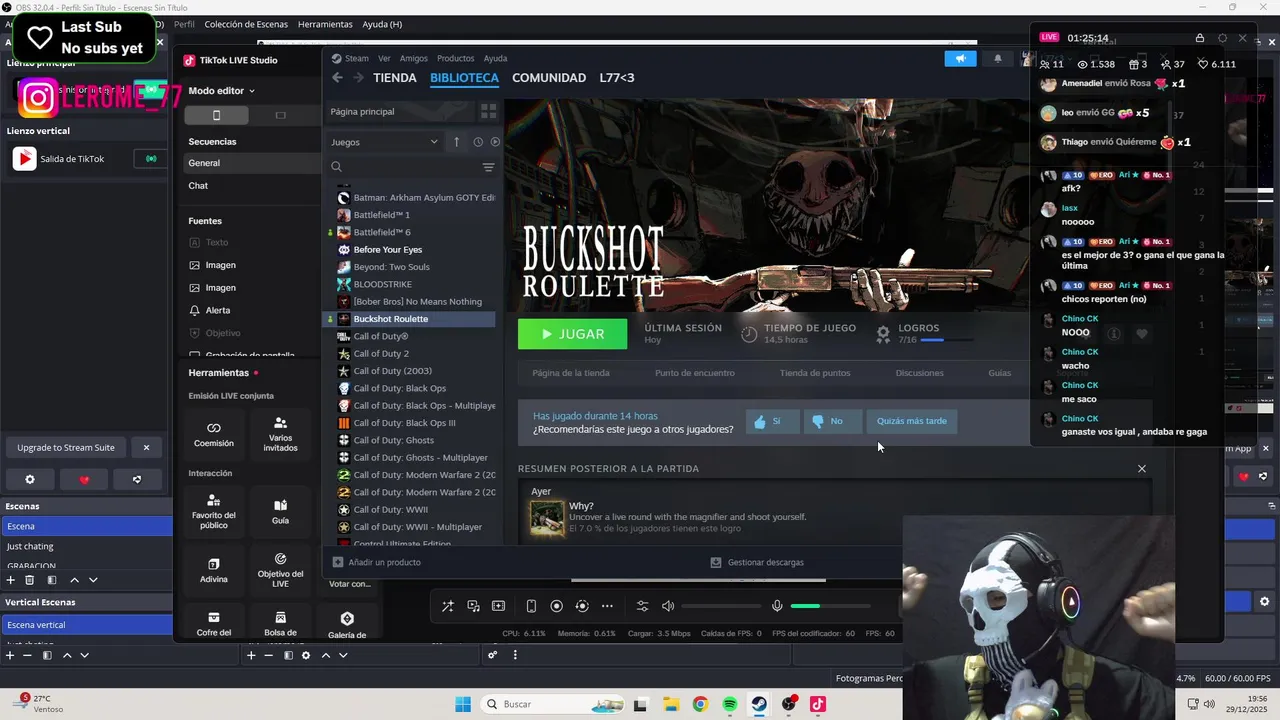Move scene up in Escenas panel
This screenshot has height=720, width=1280.
pos(74,580)
